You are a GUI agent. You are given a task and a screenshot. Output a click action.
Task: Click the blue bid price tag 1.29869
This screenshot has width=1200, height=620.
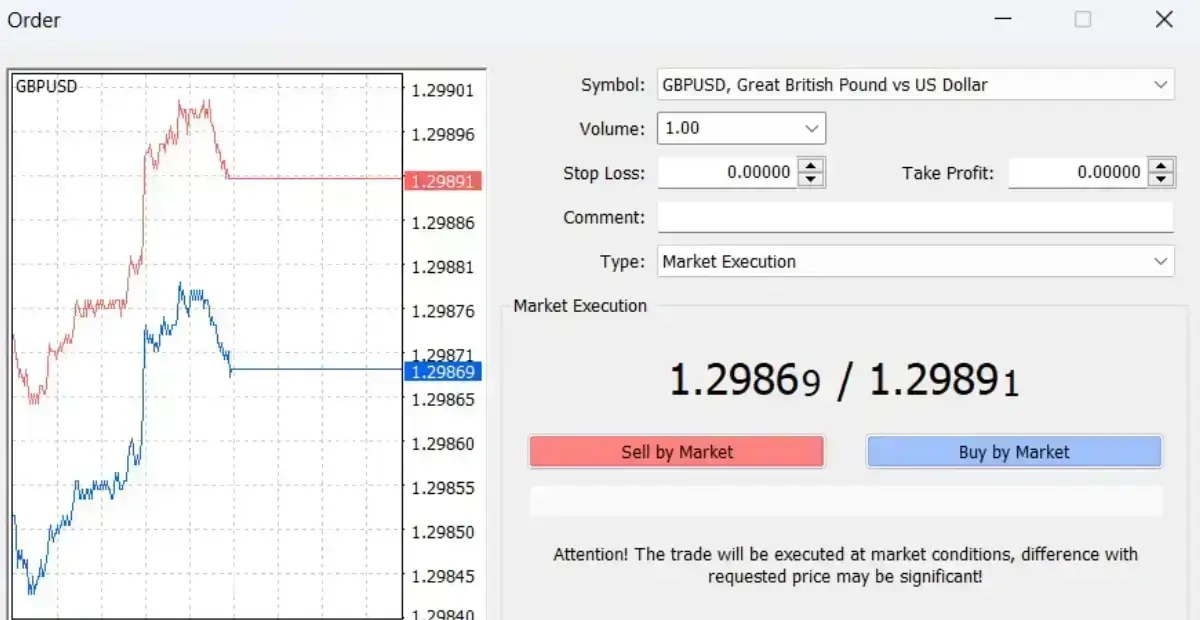(443, 371)
